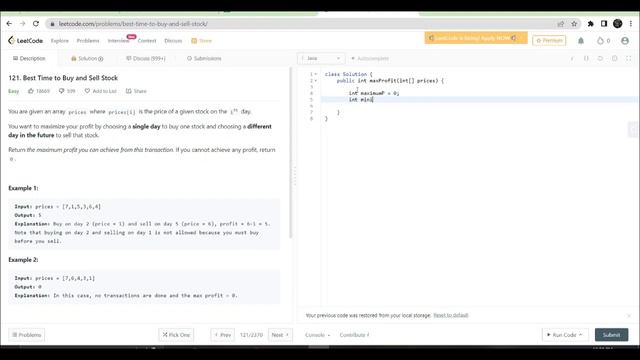Dismiss the restored-code notice

click(x=629, y=316)
